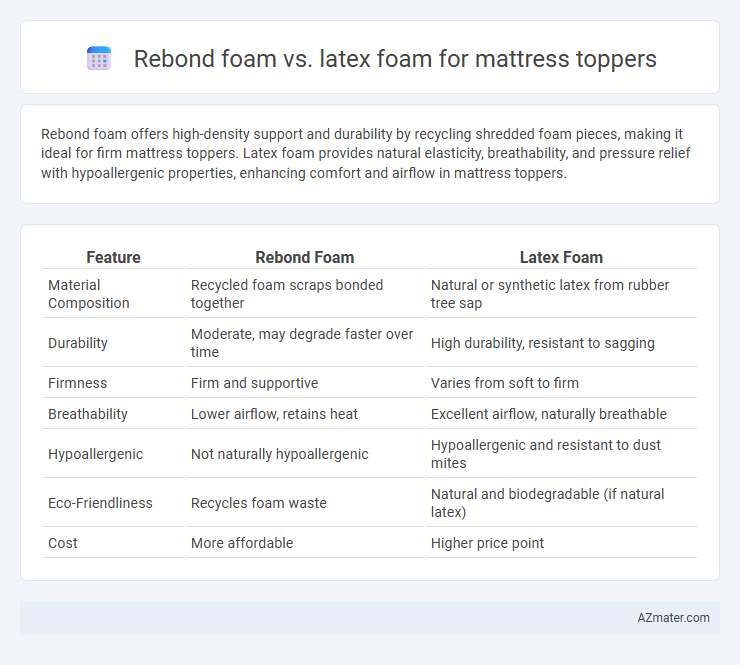Click the intro paragraph starting 'Rebond foam offers high-density'
The height and width of the screenshot is (665, 740).
366,153
